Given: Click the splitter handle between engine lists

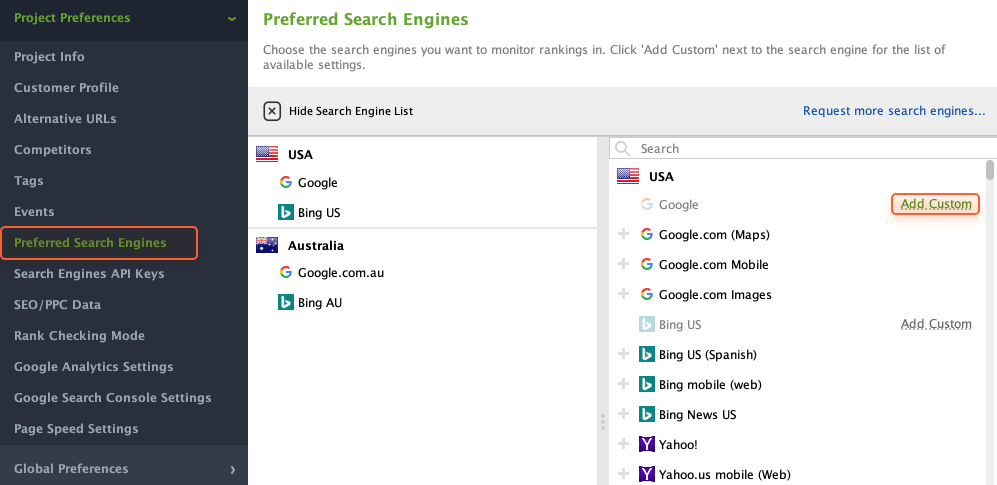Looking at the screenshot, I should point(602,422).
